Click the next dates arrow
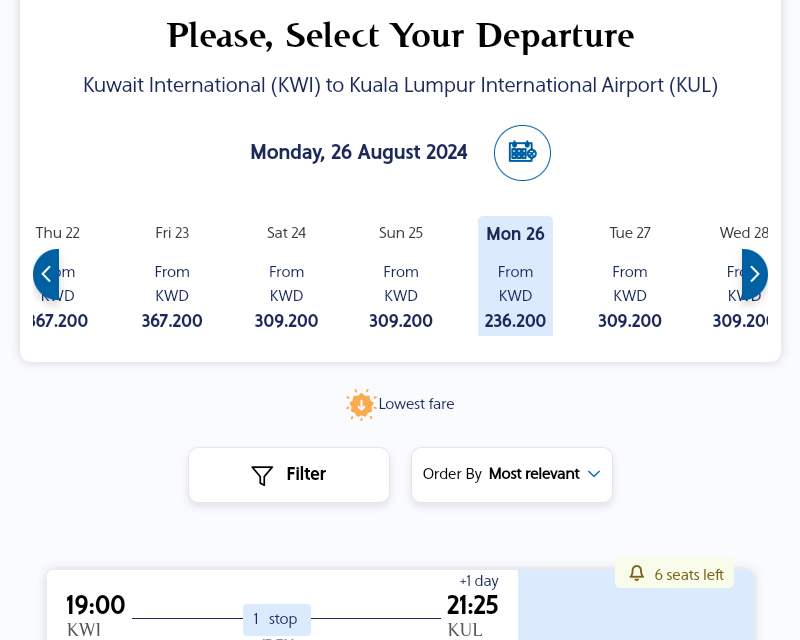This screenshot has width=800, height=640. tap(755, 274)
